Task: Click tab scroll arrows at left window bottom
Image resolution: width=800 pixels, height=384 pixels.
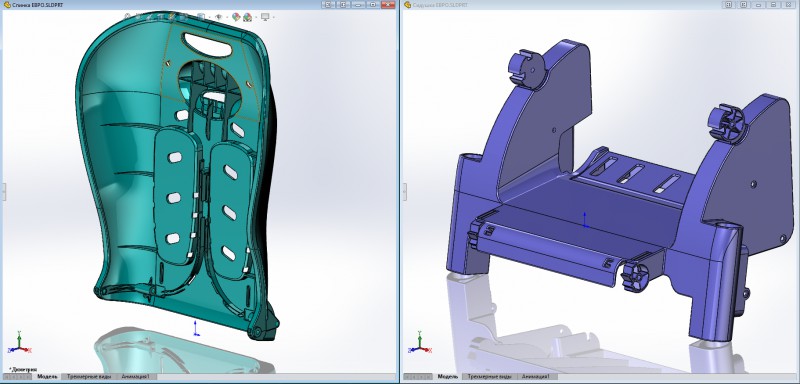Action: coord(18,377)
